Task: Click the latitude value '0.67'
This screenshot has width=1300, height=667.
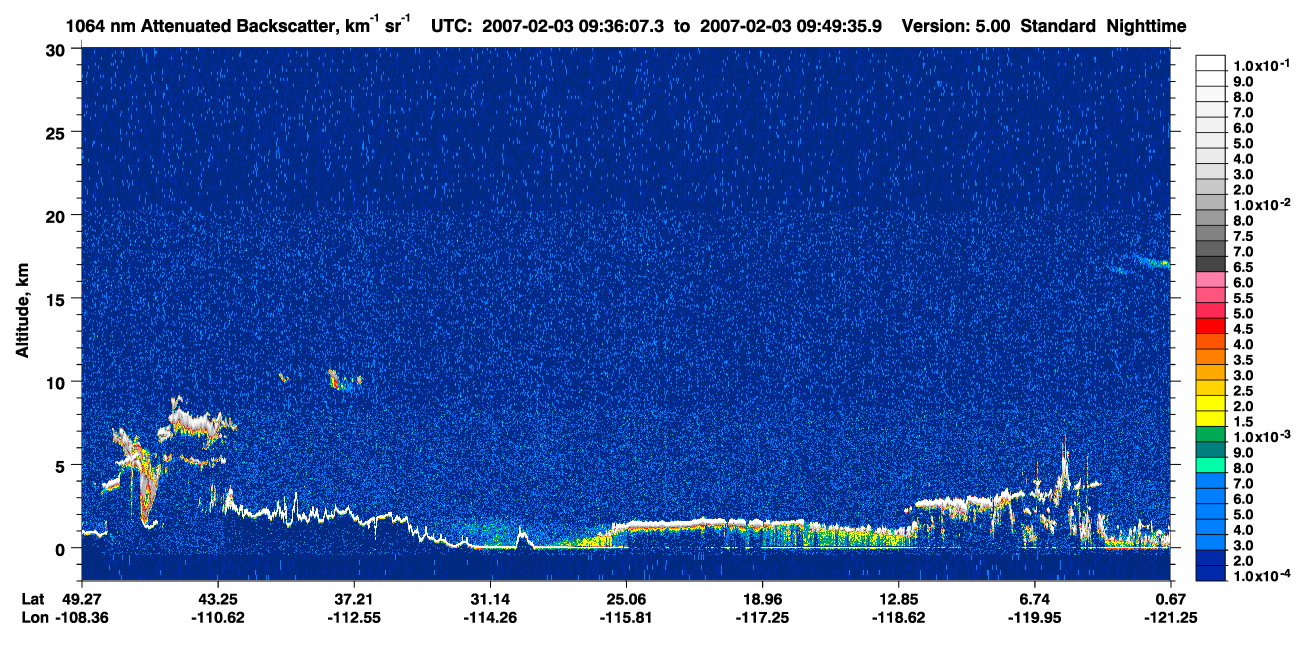Action: [1171, 598]
